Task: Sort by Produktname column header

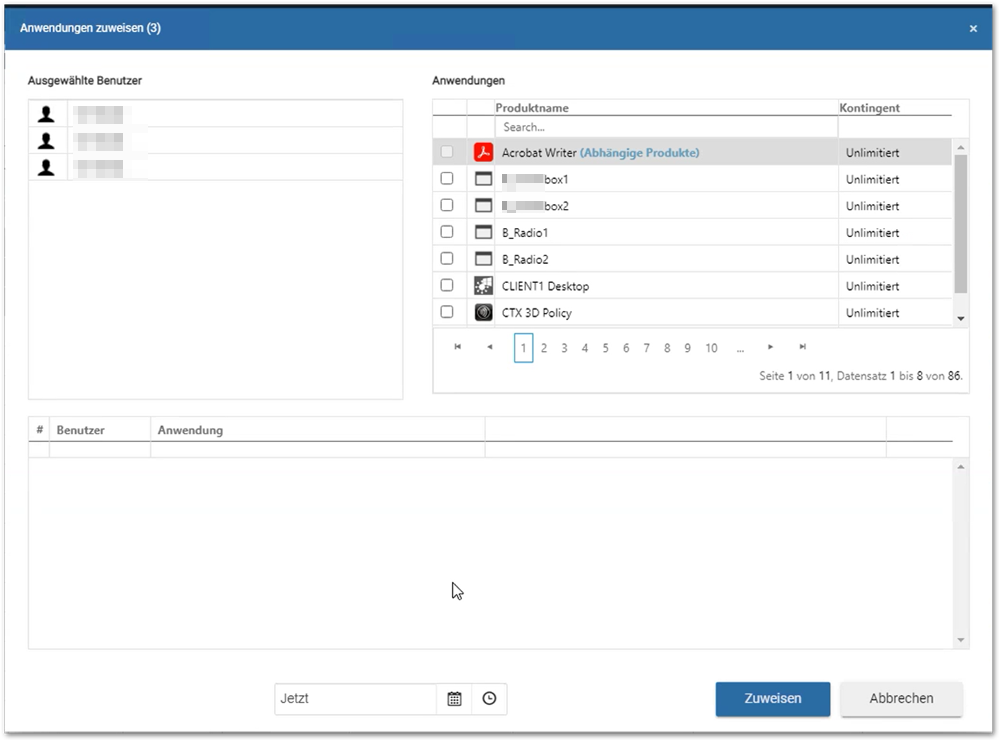Action: (532, 108)
